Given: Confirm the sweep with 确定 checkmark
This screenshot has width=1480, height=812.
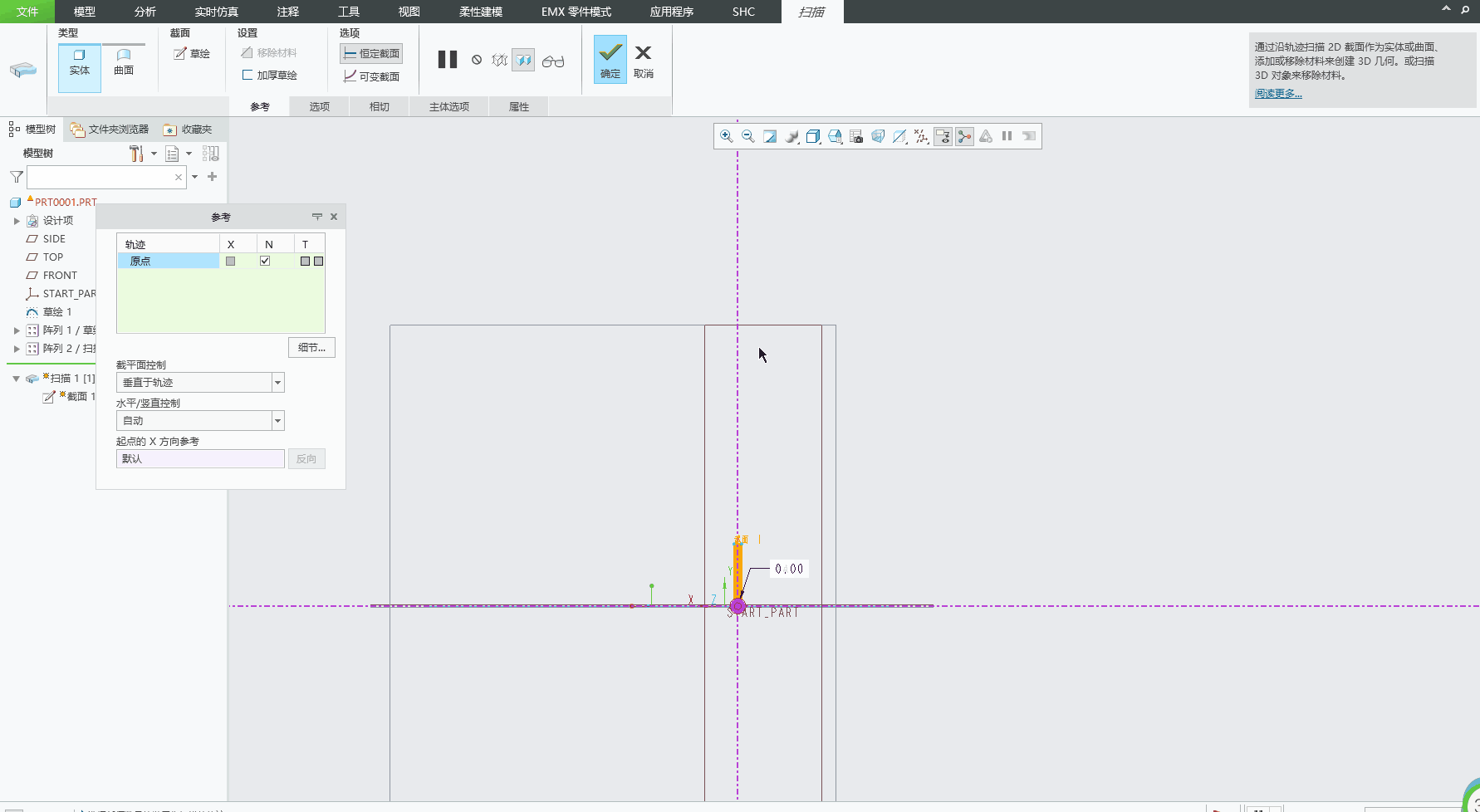Looking at the screenshot, I should click(610, 60).
